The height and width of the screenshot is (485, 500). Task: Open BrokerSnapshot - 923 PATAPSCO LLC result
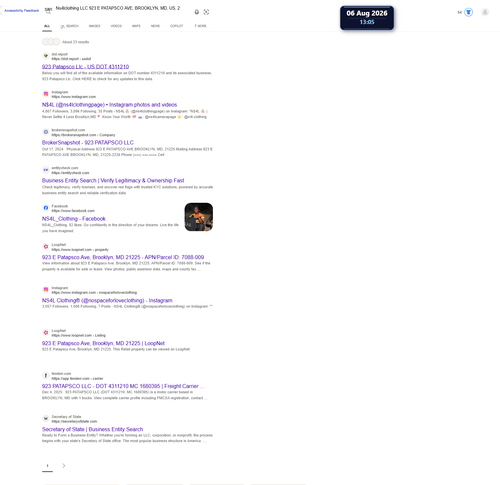pos(88,143)
